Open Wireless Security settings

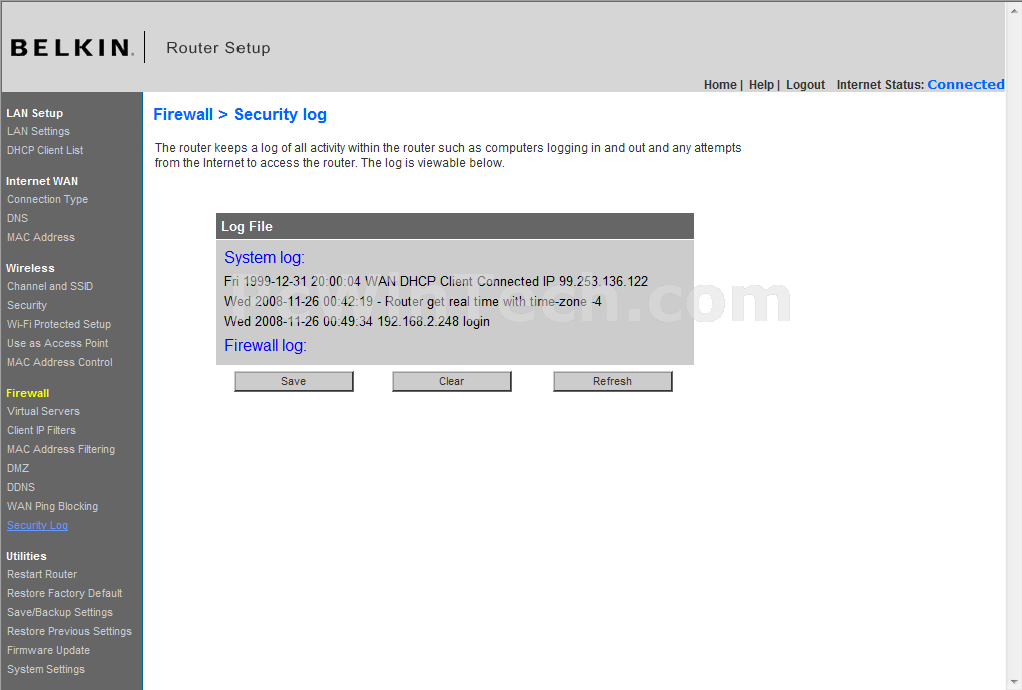(27, 305)
